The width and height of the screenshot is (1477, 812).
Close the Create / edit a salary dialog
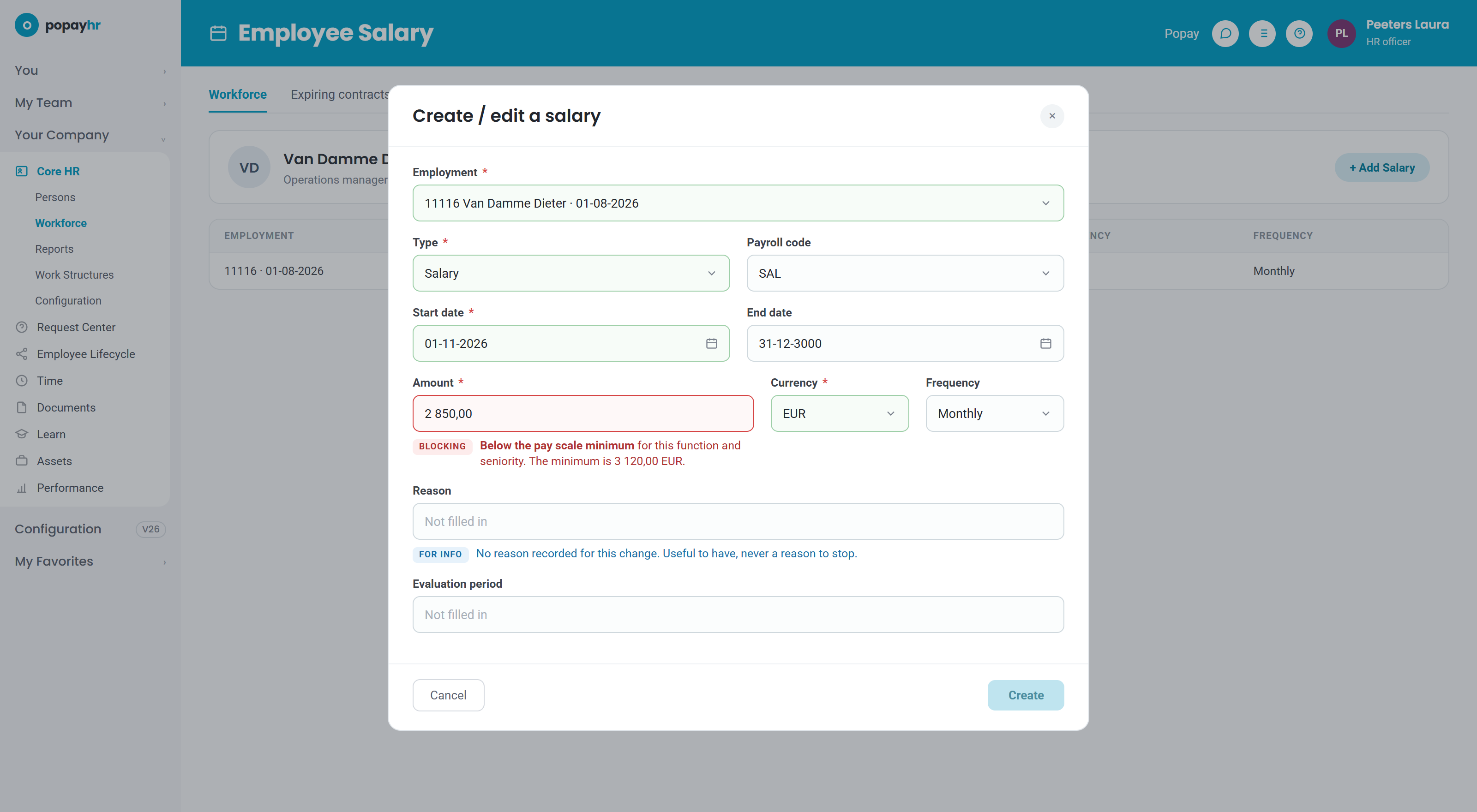tap(1052, 116)
